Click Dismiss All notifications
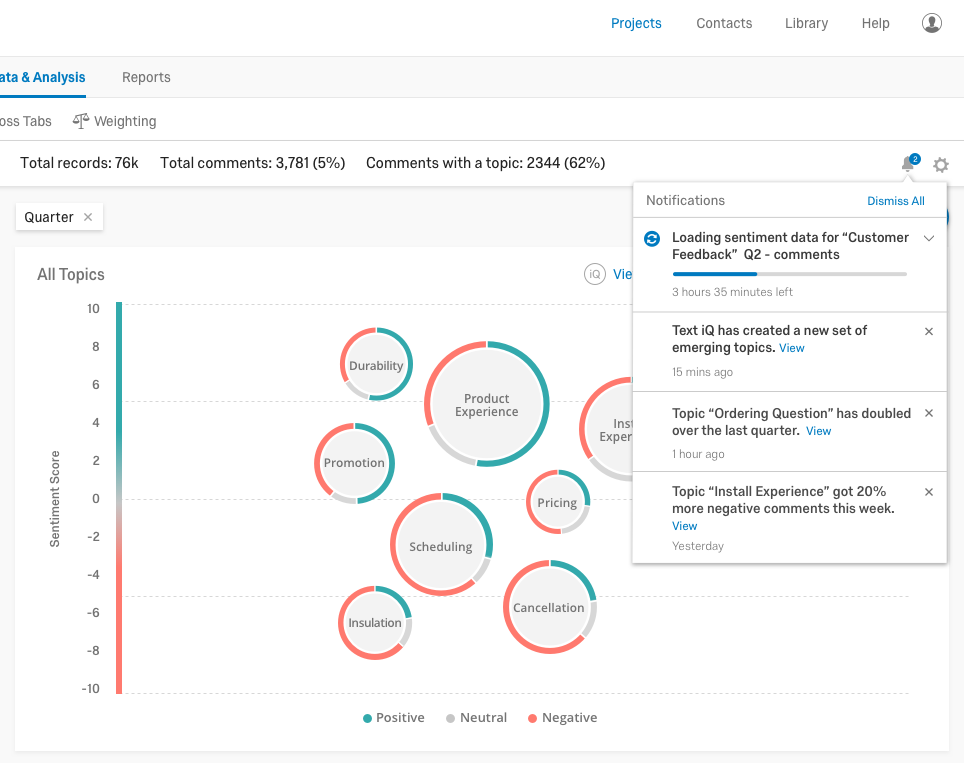Image resolution: width=964 pixels, height=763 pixels. click(895, 201)
